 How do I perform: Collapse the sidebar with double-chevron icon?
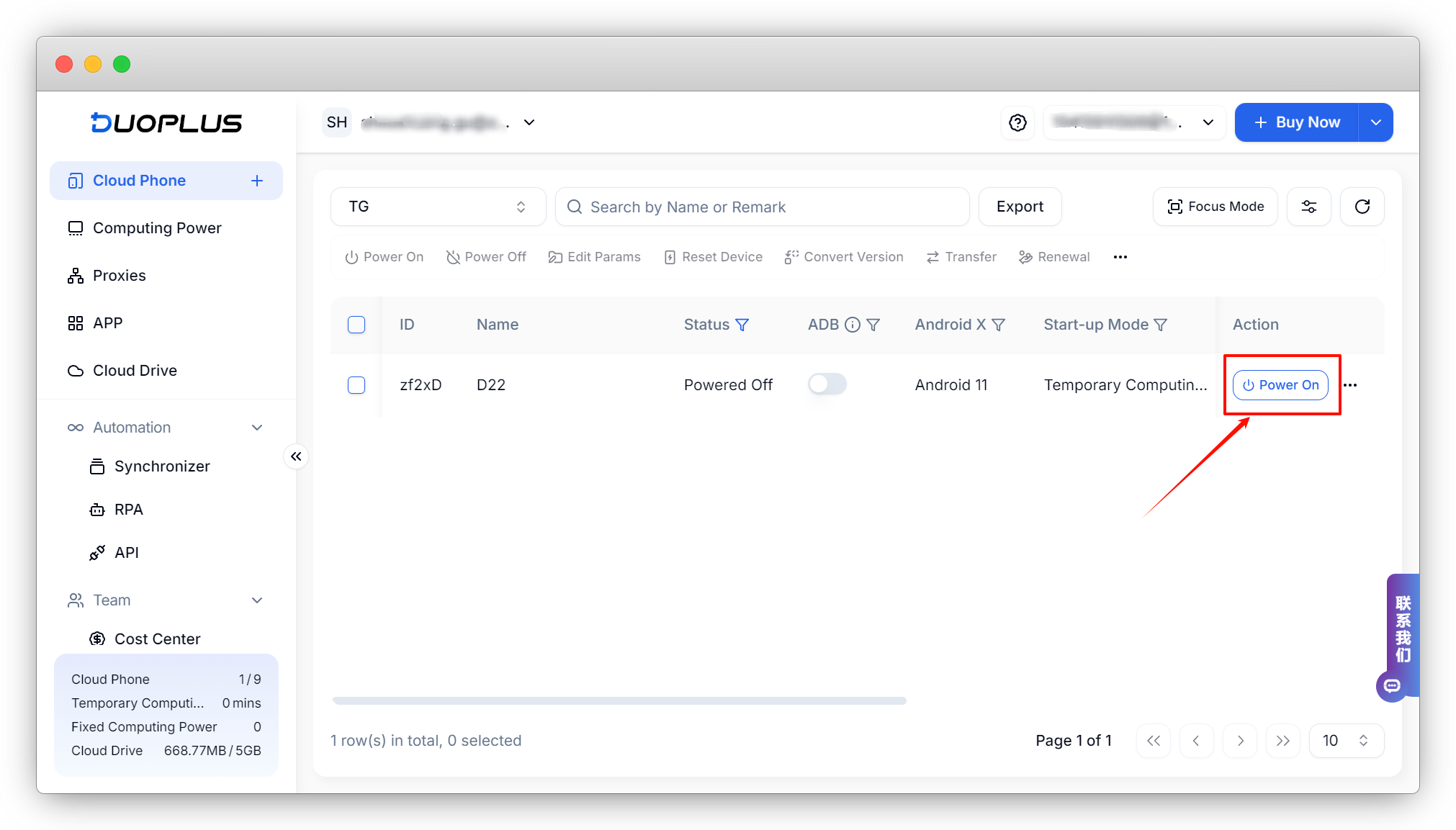pyautogui.click(x=296, y=456)
